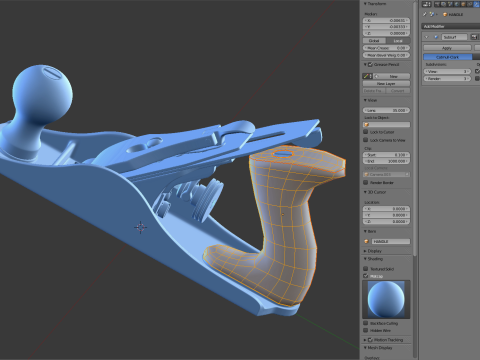Enable Lock to Cursor checkbox
This screenshot has width=480, height=360.
coord(366,132)
